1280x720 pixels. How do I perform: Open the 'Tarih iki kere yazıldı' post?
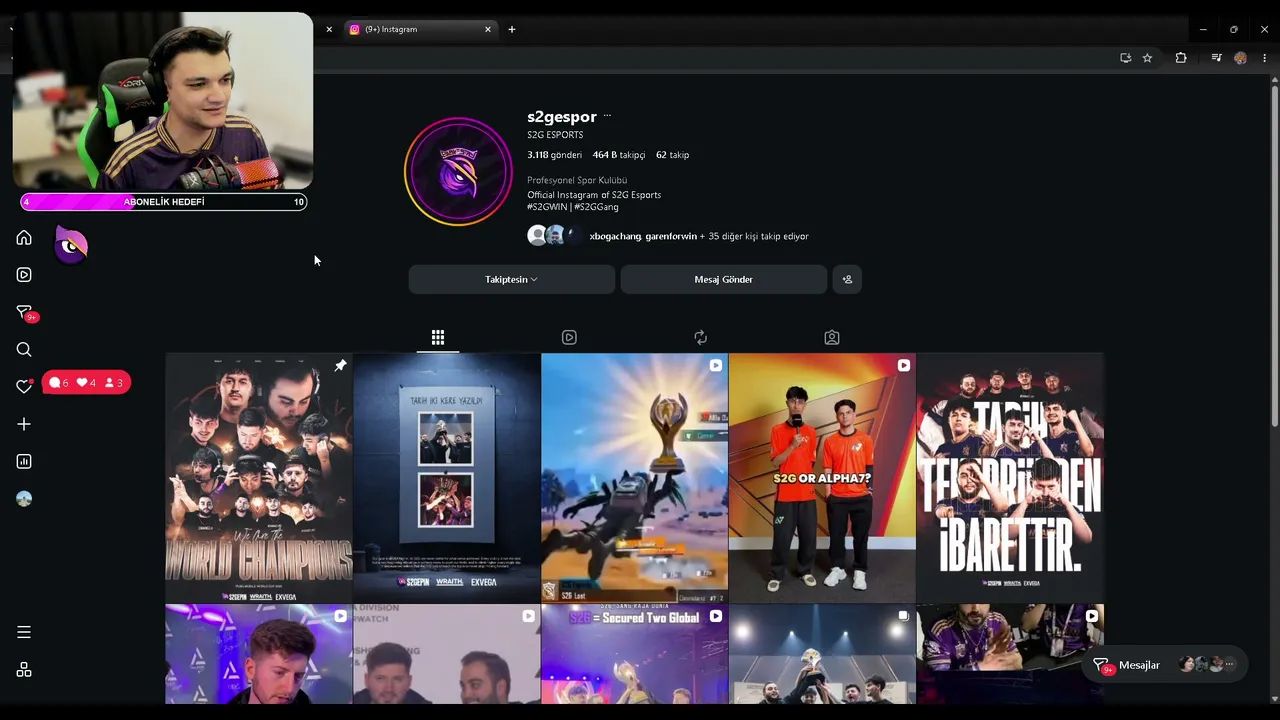[447, 478]
